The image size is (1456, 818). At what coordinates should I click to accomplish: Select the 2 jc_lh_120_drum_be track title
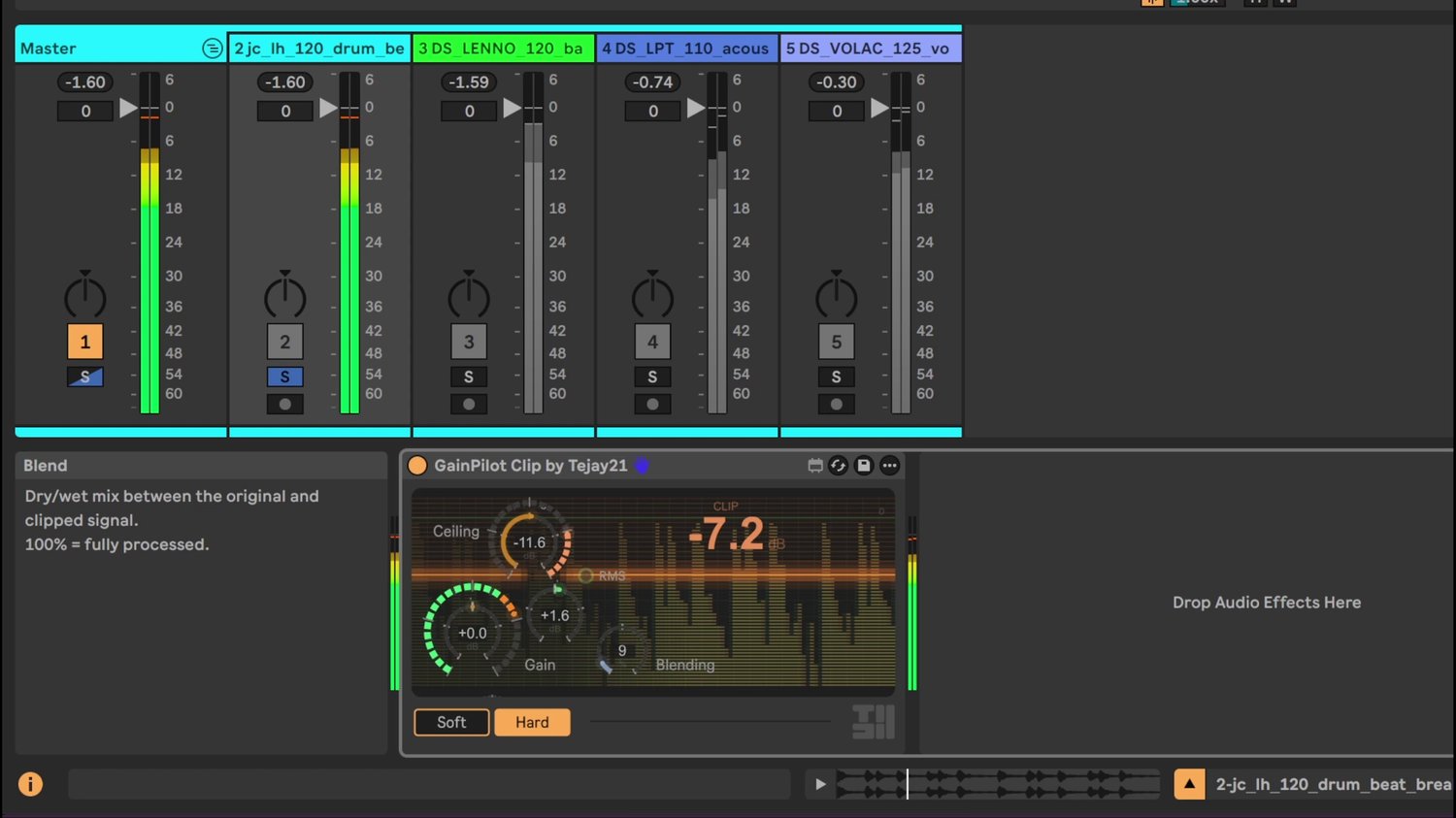coord(319,49)
